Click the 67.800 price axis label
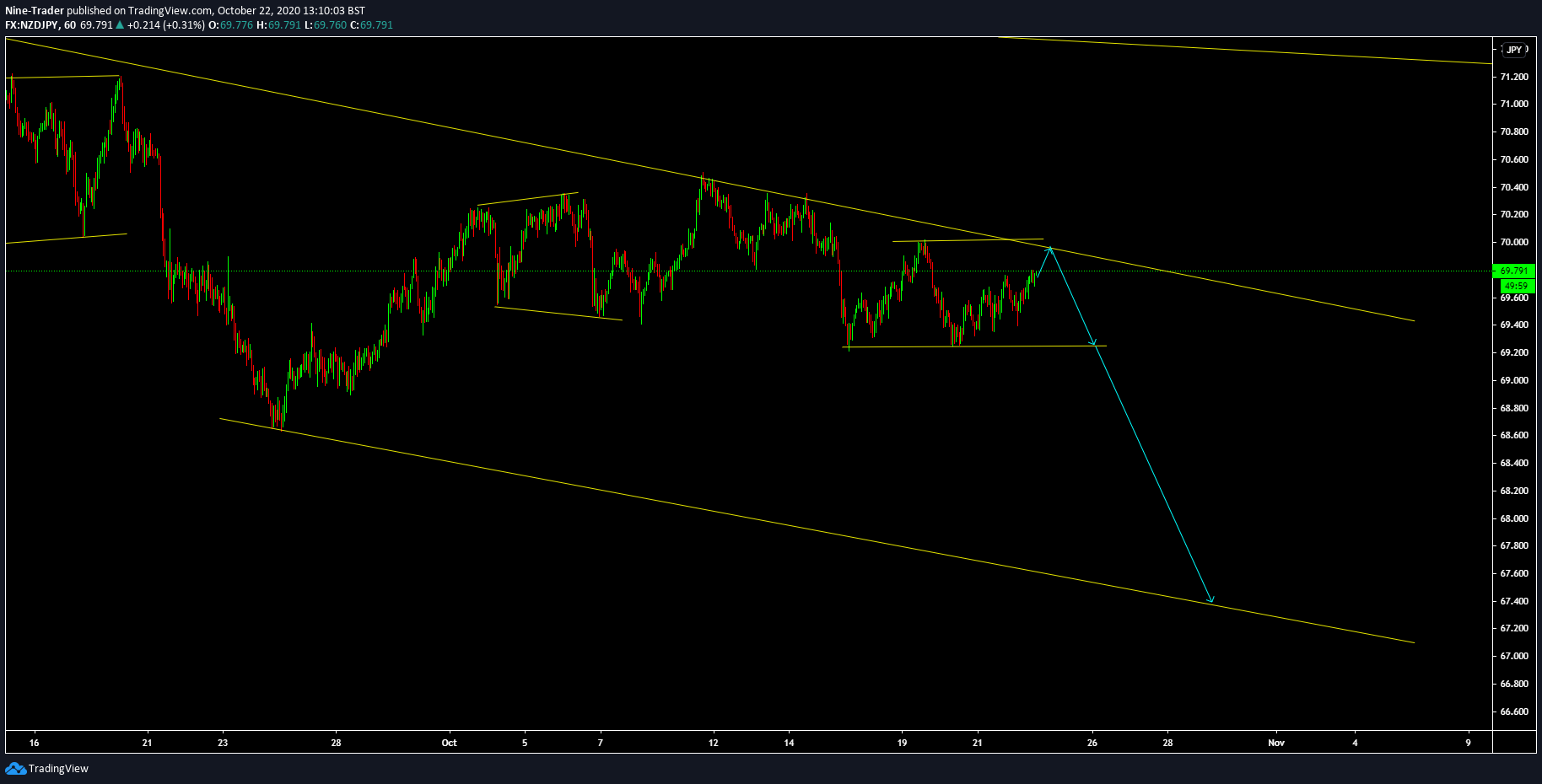The image size is (1542, 784). (1514, 545)
